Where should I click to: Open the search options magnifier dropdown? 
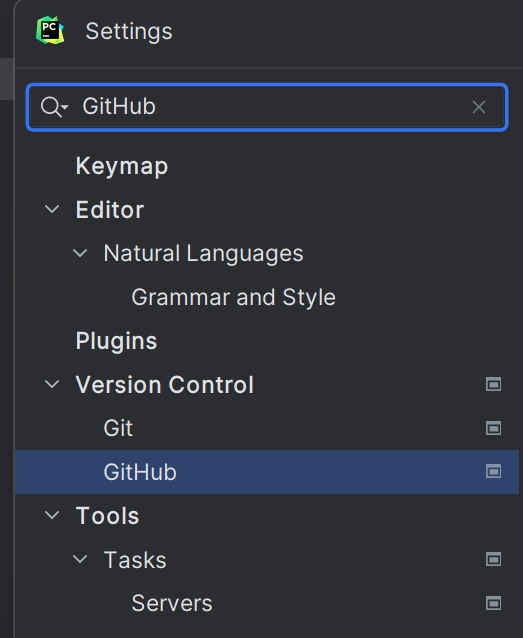[54, 107]
